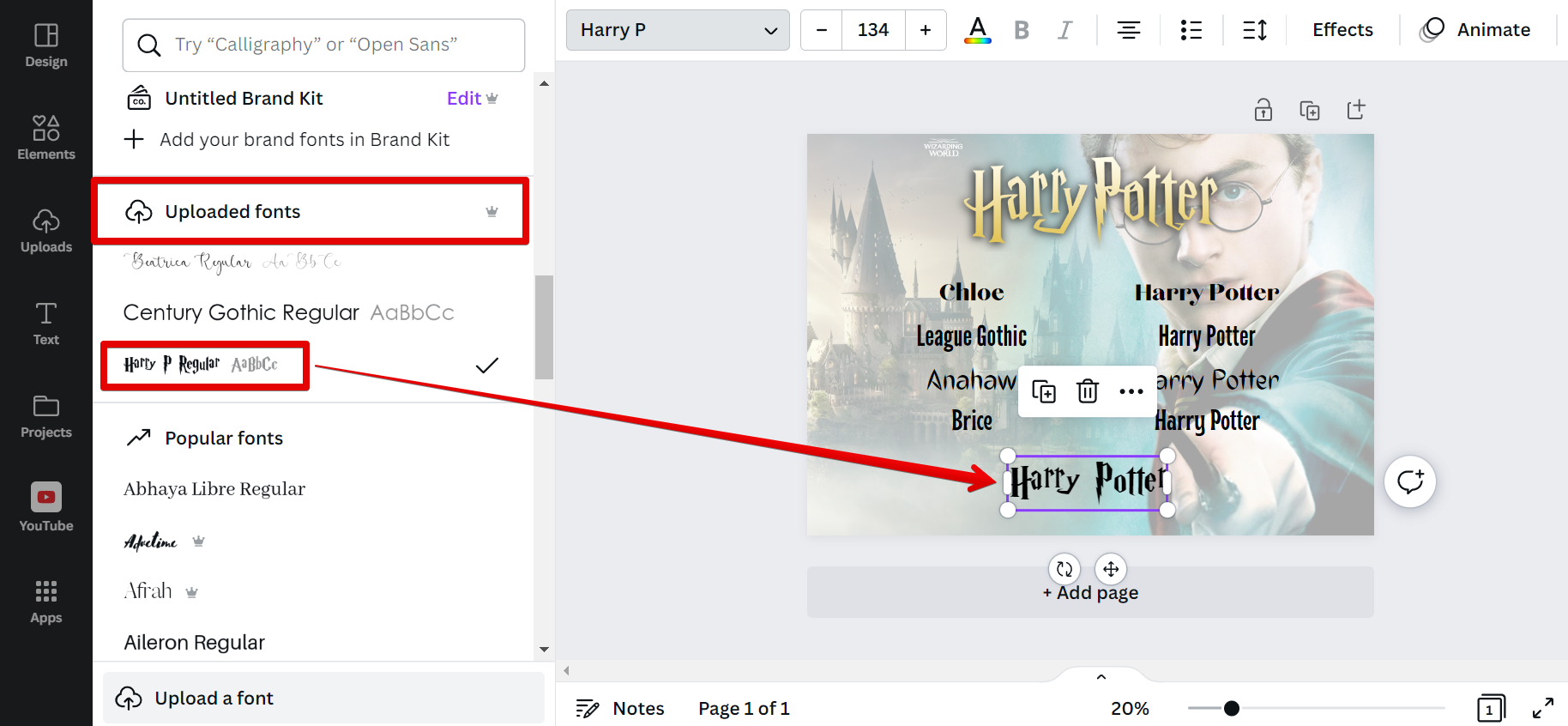Click the font search field
The image size is (1568, 726).
click(323, 45)
